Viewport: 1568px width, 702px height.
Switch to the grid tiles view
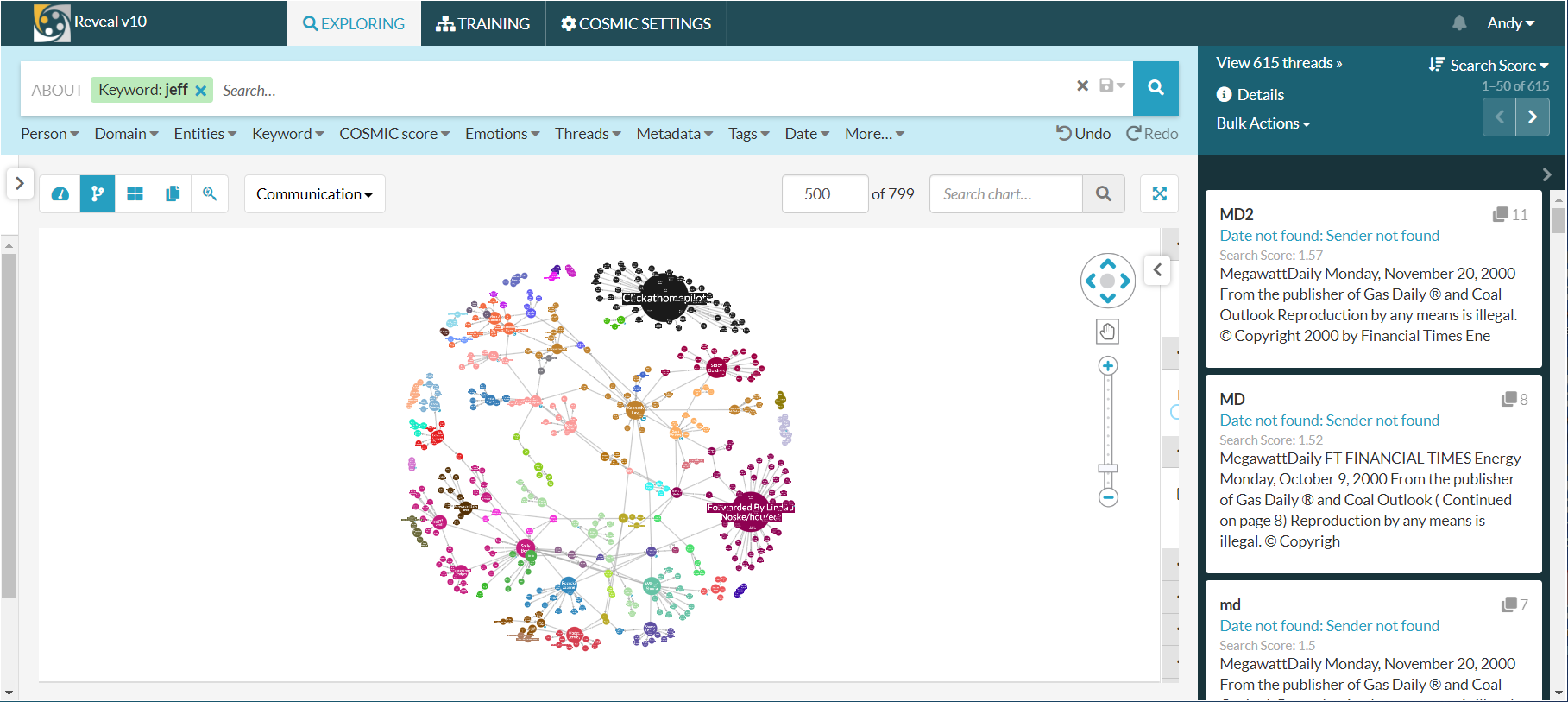point(135,193)
